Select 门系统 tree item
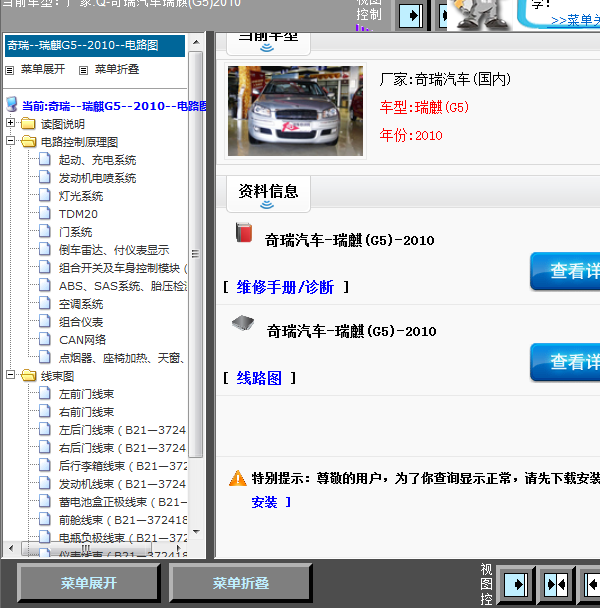Viewport: 600px width, 608px height. (75, 232)
